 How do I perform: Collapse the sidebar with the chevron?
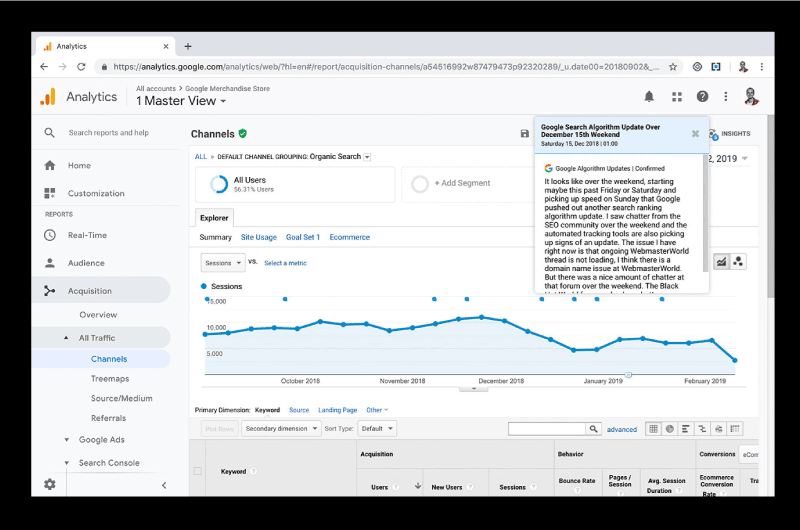coord(164,485)
